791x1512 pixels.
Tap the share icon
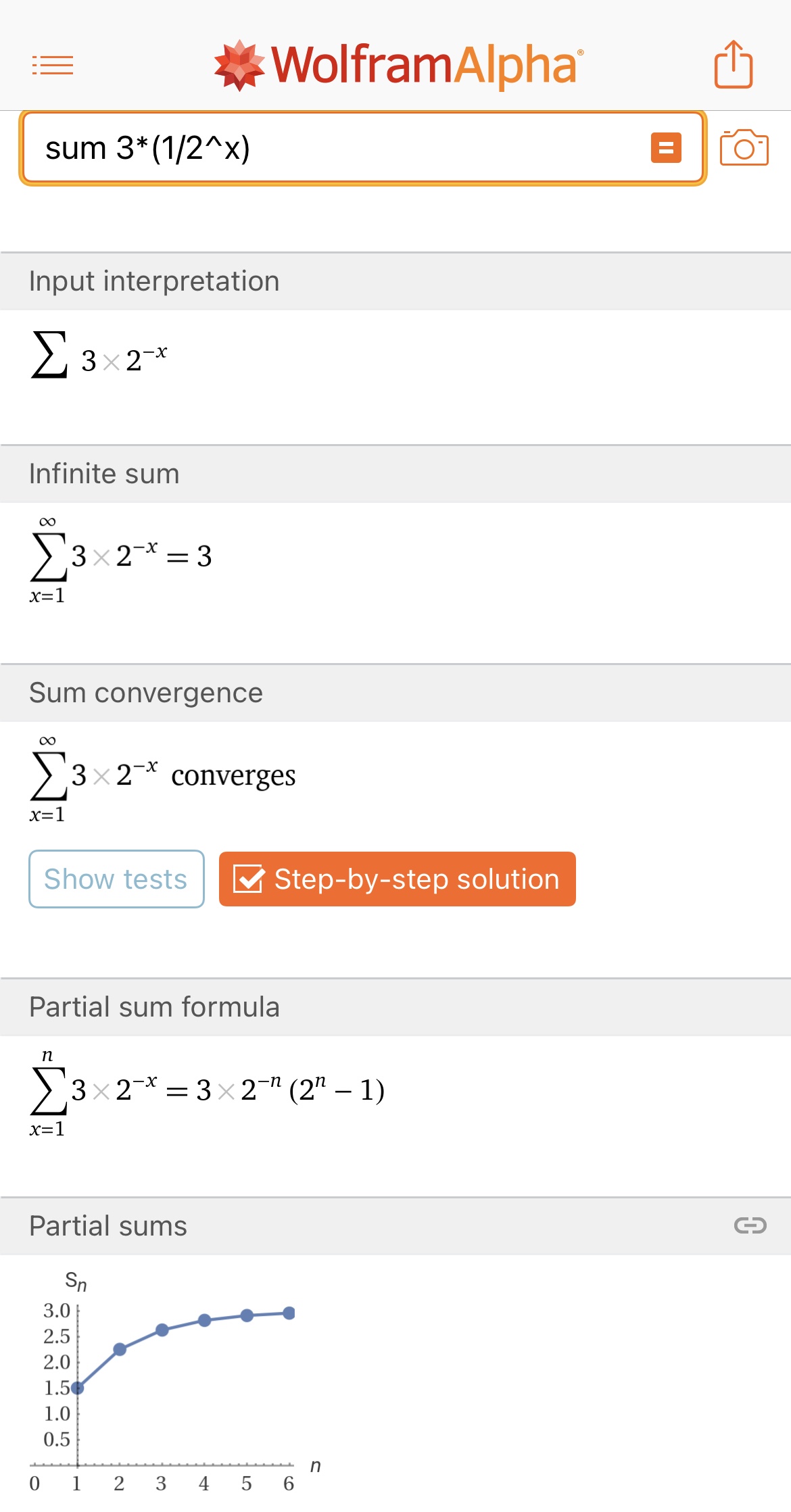pyautogui.click(x=734, y=65)
